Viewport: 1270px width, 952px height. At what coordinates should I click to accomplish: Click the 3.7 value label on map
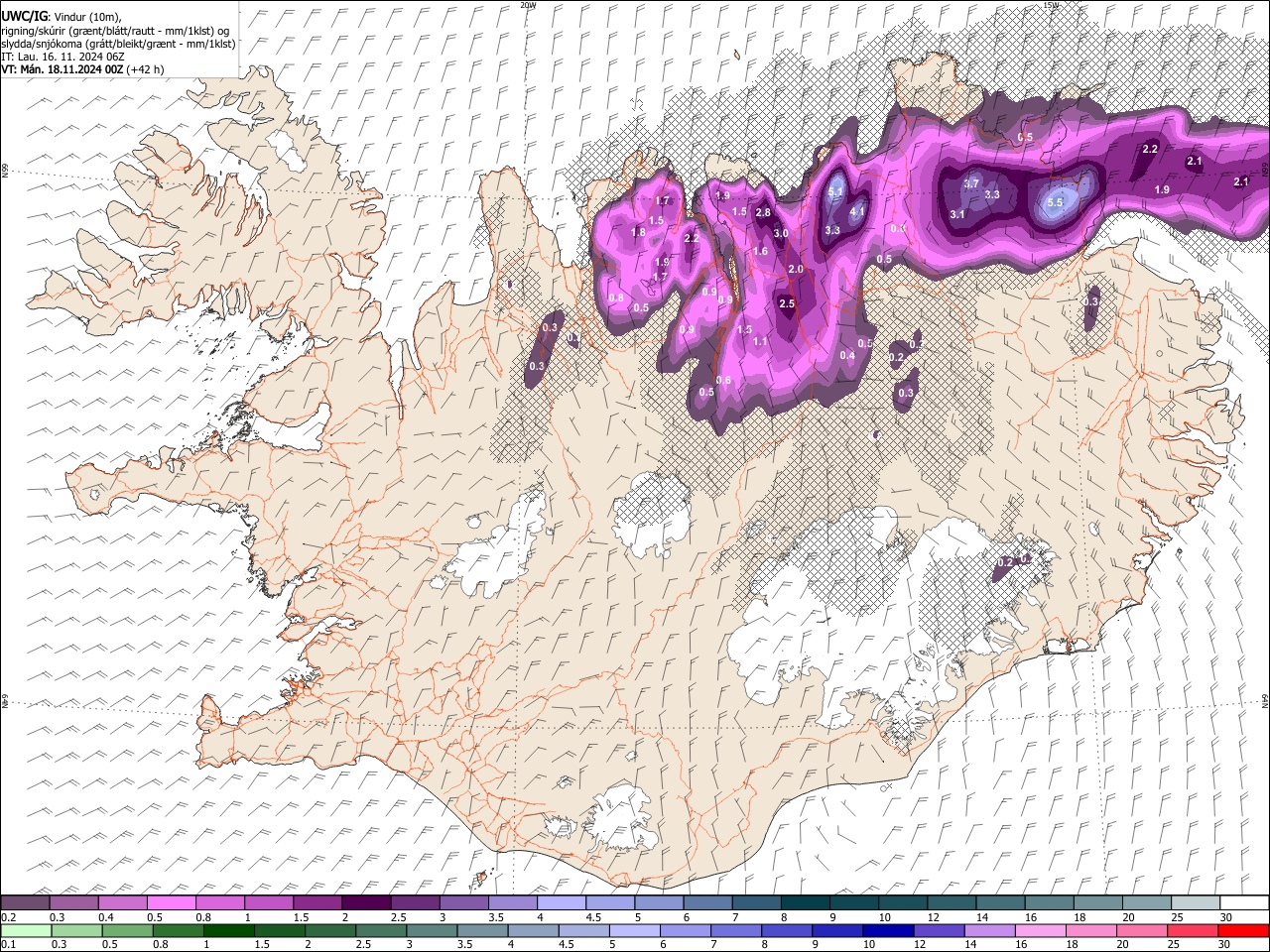pyautogui.click(x=971, y=183)
